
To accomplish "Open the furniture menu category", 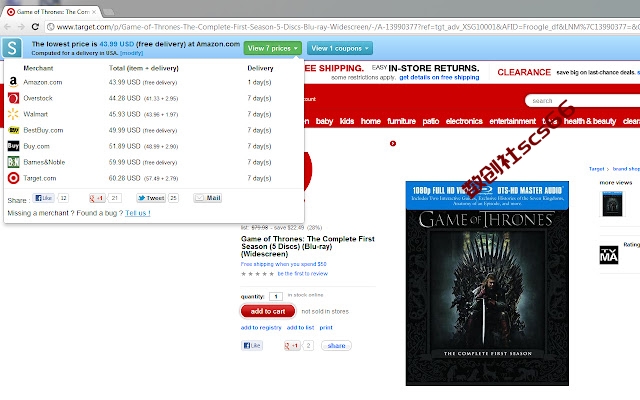I will [401, 121].
